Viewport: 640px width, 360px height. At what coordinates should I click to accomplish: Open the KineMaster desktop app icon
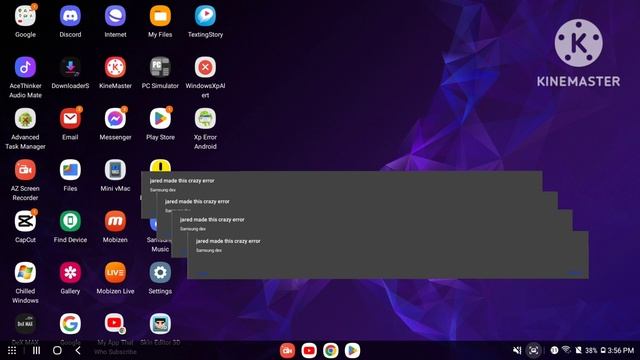coord(115,67)
